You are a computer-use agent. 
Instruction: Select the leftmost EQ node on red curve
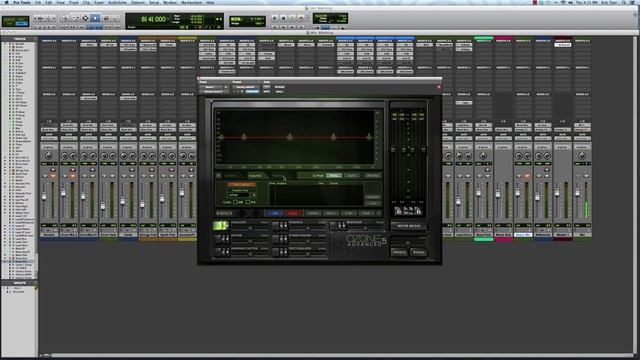pyautogui.click(x=221, y=138)
